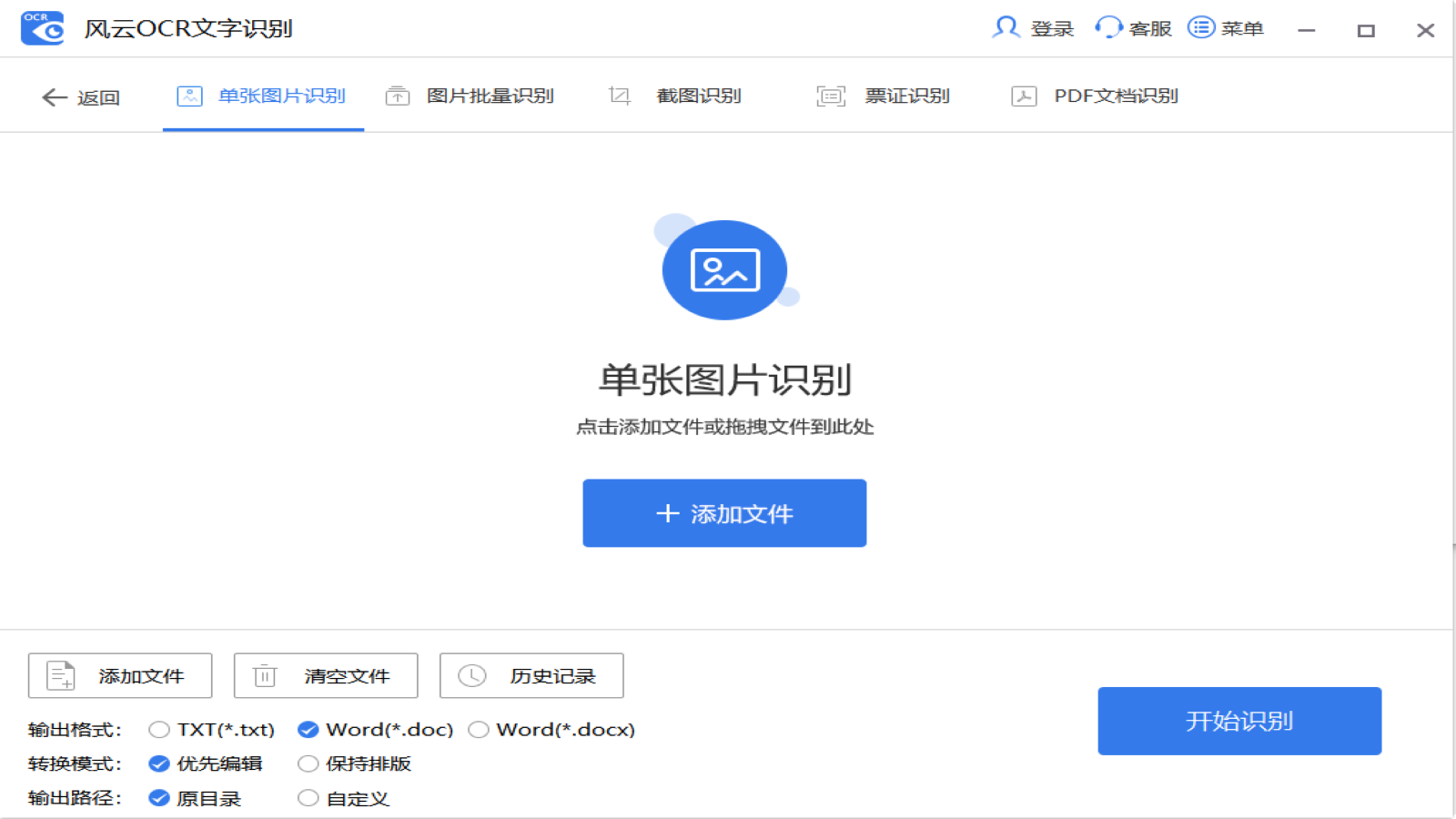Click the 开始识别 button

pyautogui.click(x=1239, y=721)
